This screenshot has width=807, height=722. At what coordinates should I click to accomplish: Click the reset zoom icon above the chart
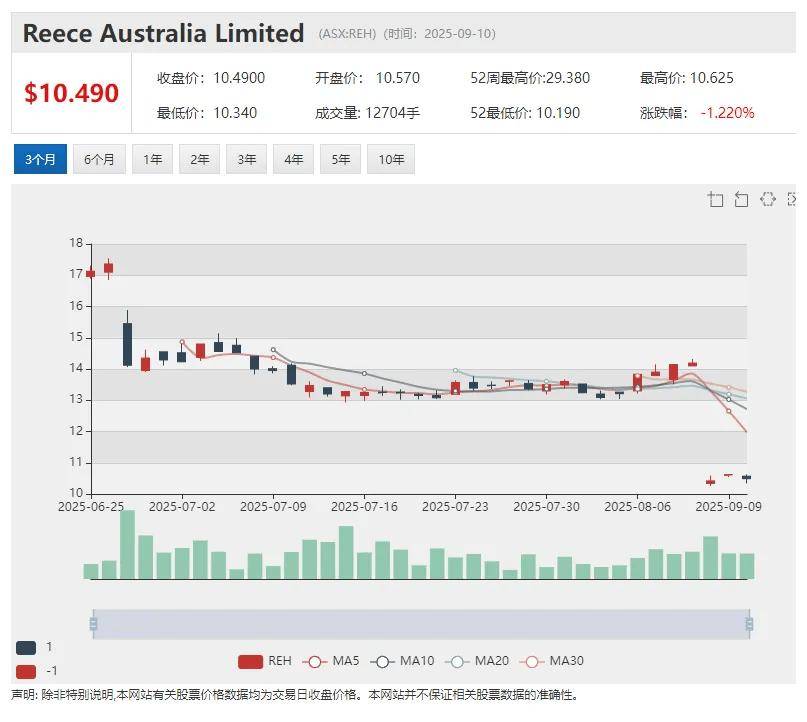[741, 199]
